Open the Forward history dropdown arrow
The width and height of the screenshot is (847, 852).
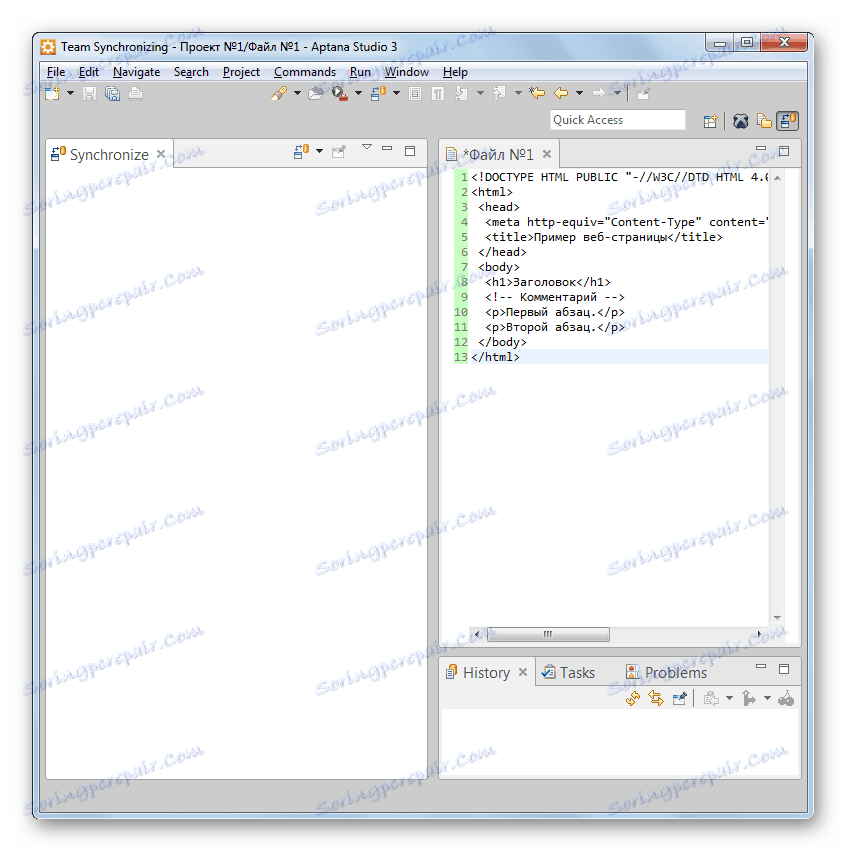tap(618, 93)
